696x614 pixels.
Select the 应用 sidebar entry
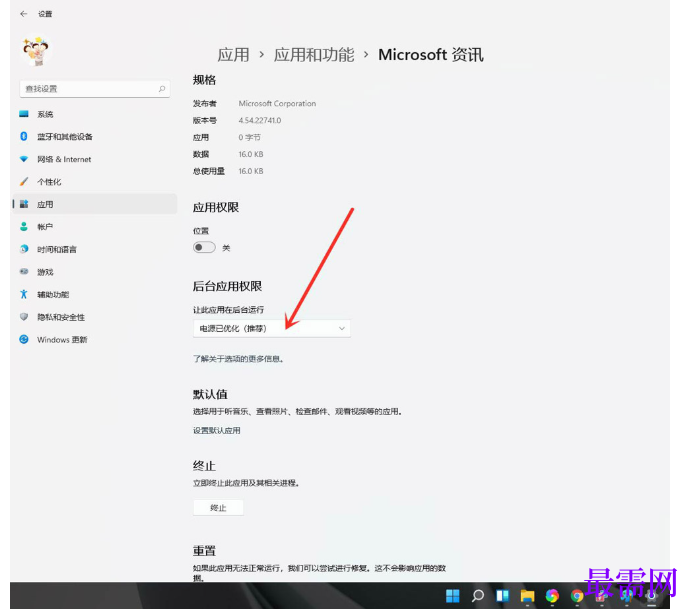pyautogui.click(x=94, y=204)
